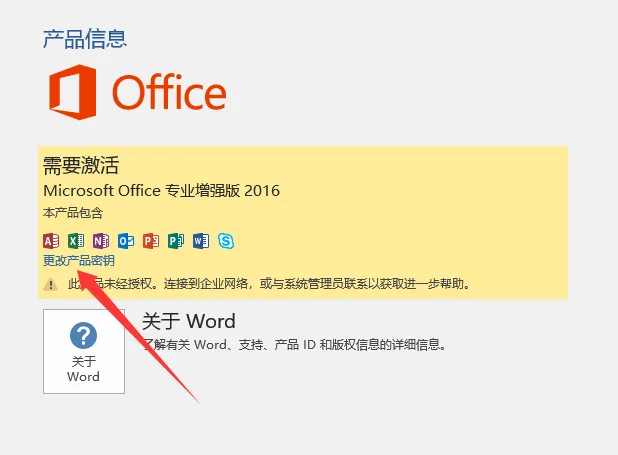Viewport: 618px width, 455px height.
Task: Click the 本产品包含 label
Action: 73,213
